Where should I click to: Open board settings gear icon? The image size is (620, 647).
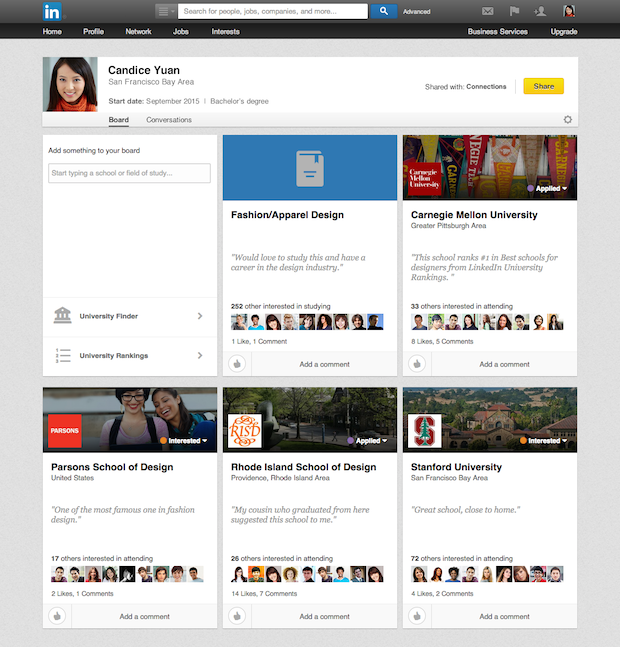pos(568,120)
